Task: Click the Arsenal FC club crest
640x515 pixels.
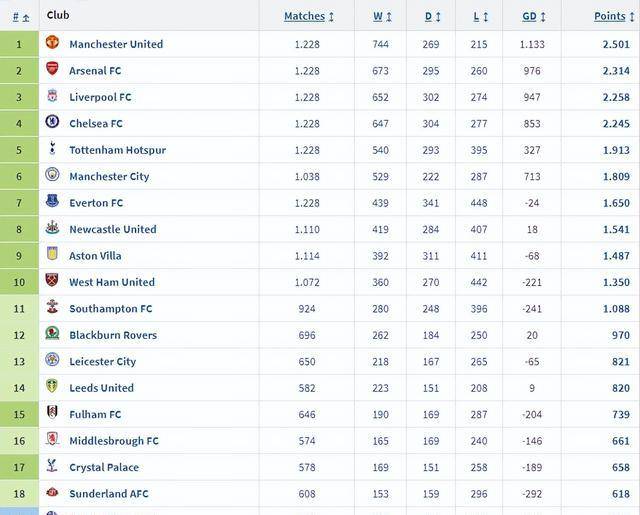Action: [x=52, y=69]
